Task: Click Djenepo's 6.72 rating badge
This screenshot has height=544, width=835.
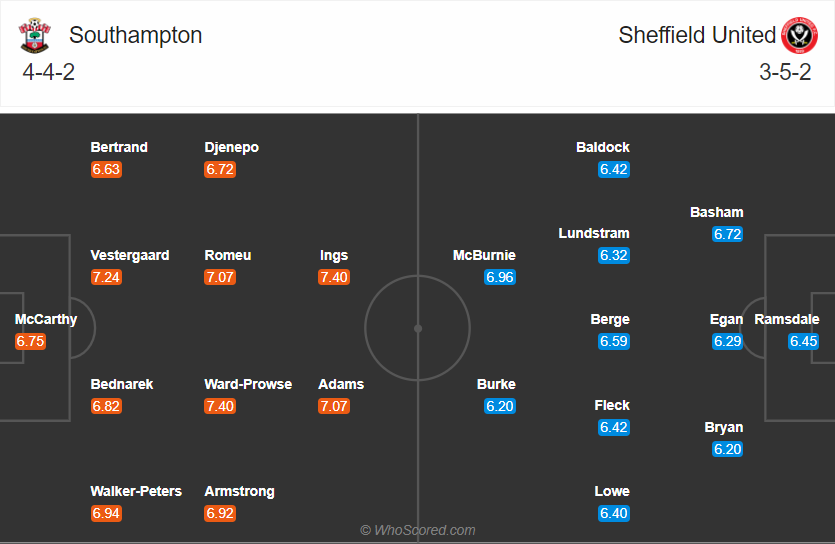Action: [220, 169]
